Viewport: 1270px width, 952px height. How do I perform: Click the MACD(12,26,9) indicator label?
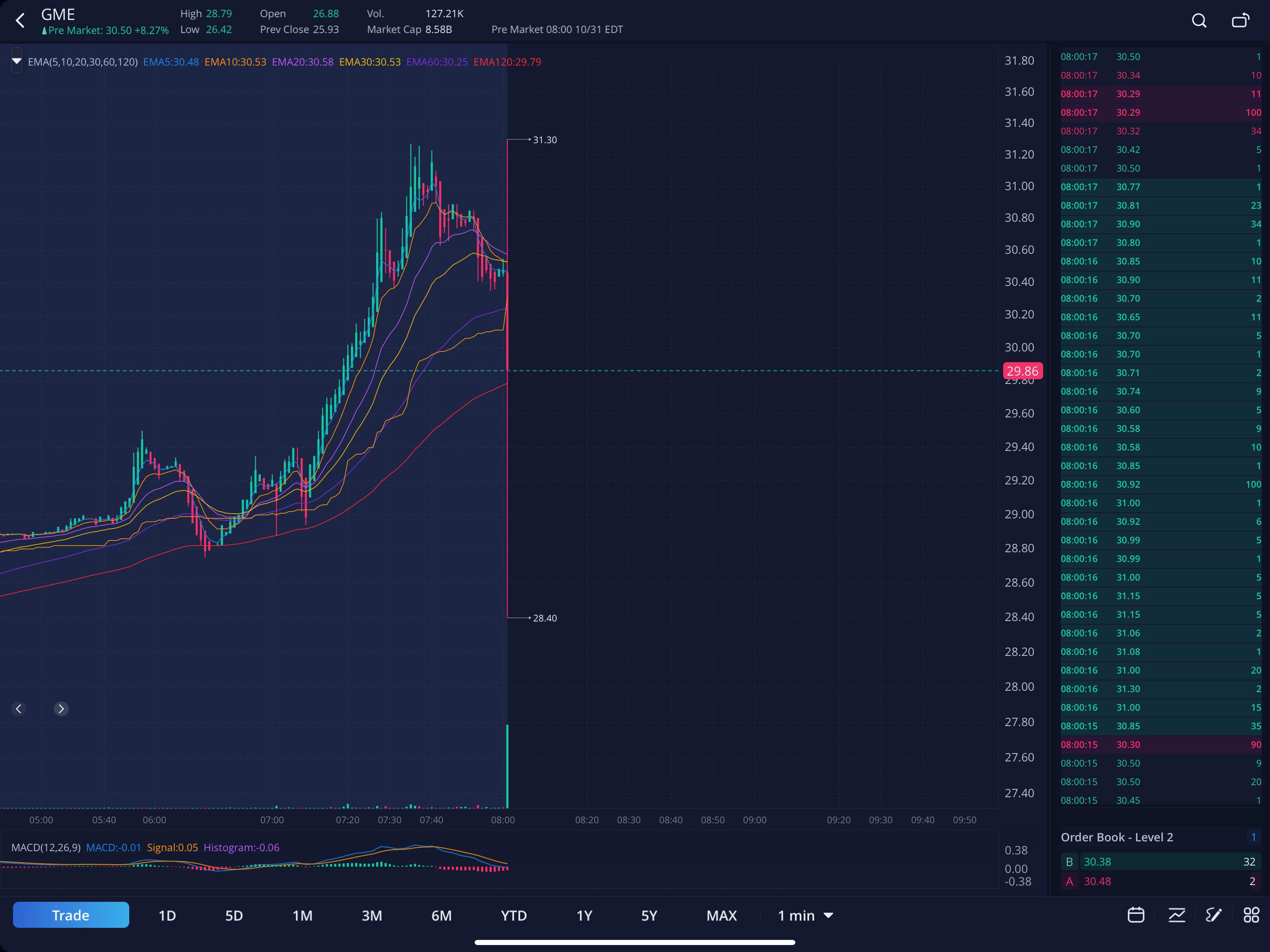coord(46,847)
